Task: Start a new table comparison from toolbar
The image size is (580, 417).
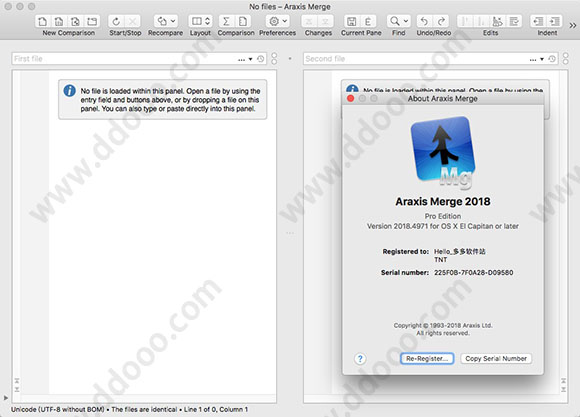Action: pos(59,21)
